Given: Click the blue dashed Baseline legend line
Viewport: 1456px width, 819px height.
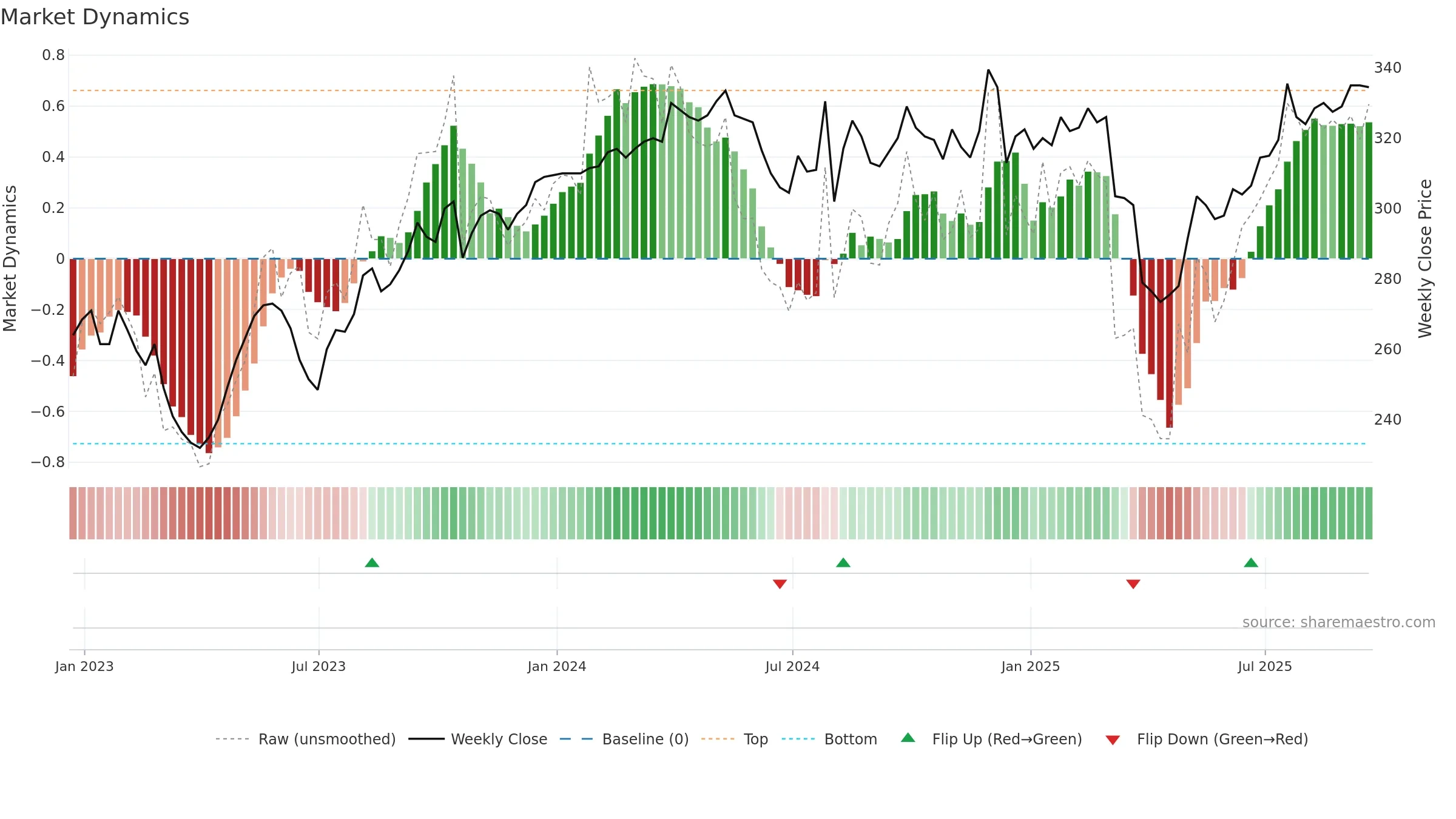Looking at the screenshot, I should click(x=576, y=739).
